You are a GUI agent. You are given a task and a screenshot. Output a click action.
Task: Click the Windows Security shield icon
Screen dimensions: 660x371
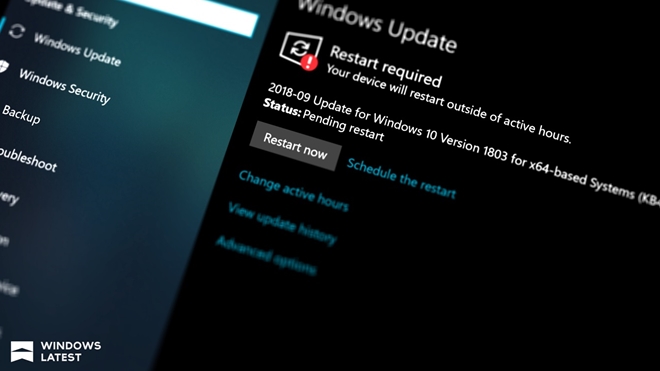point(3,67)
